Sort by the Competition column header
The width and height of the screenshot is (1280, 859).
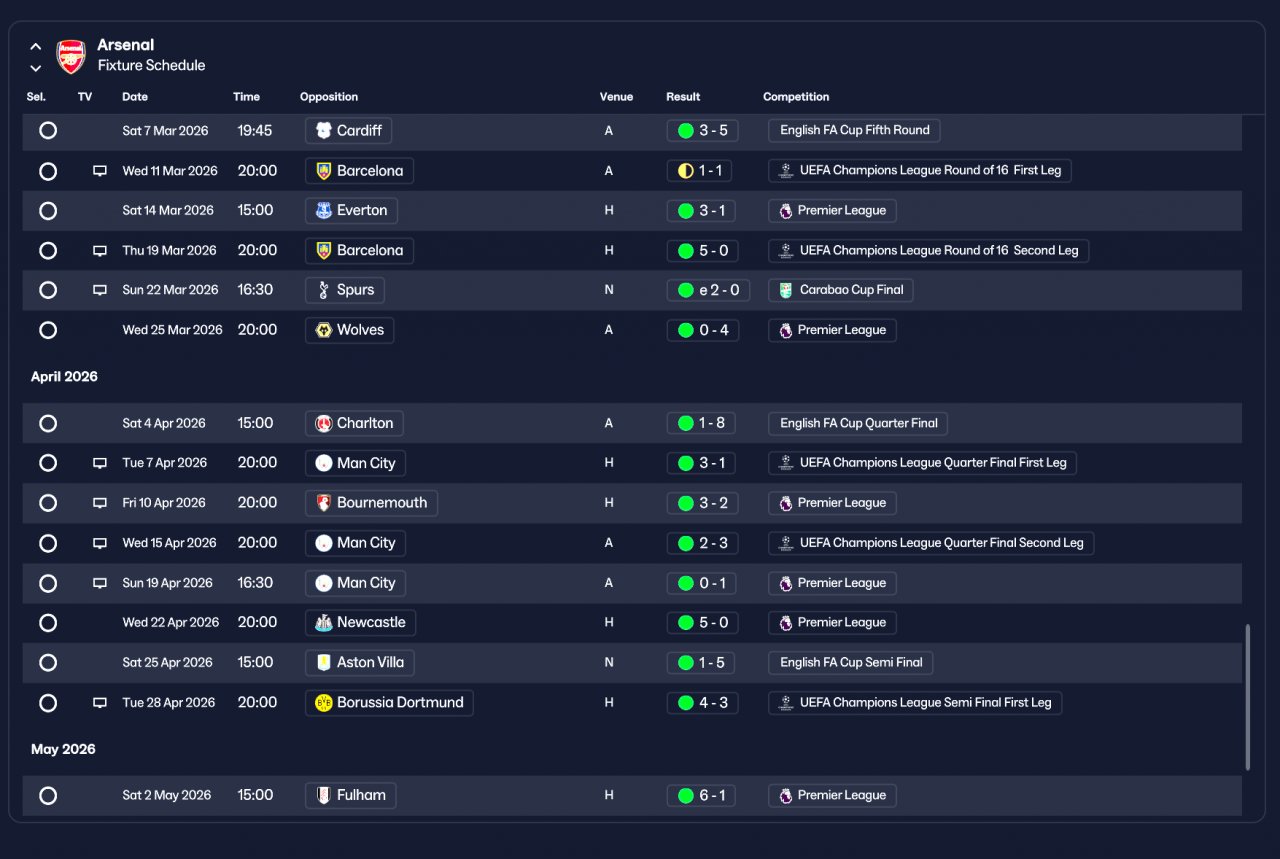click(x=796, y=97)
